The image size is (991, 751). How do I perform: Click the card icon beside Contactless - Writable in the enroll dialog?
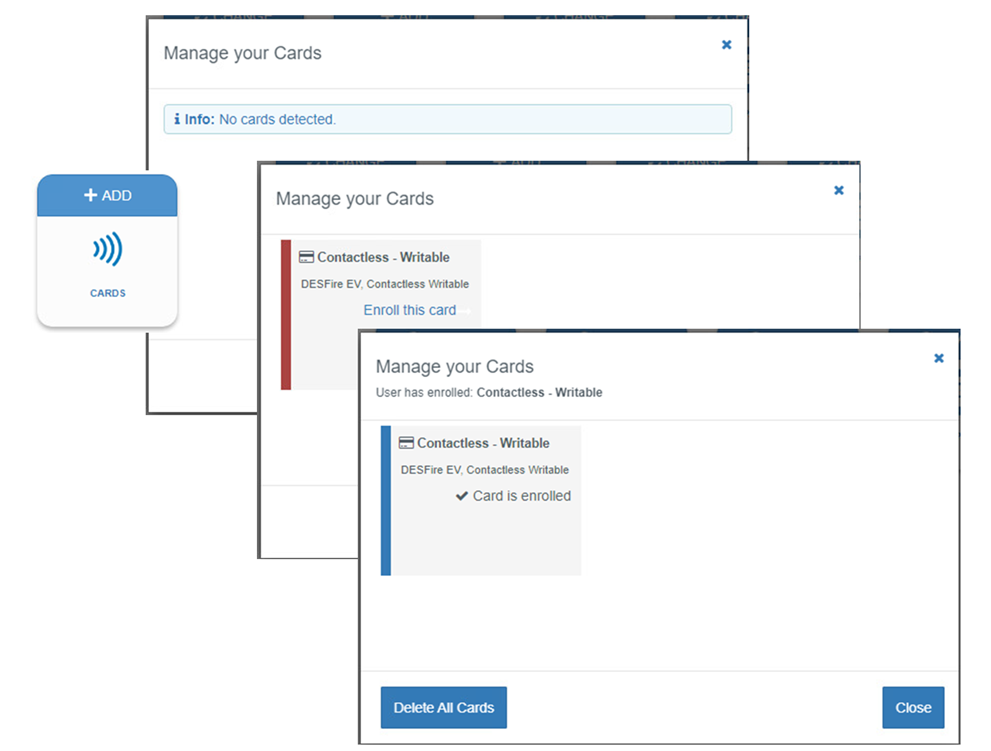coord(307,258)
